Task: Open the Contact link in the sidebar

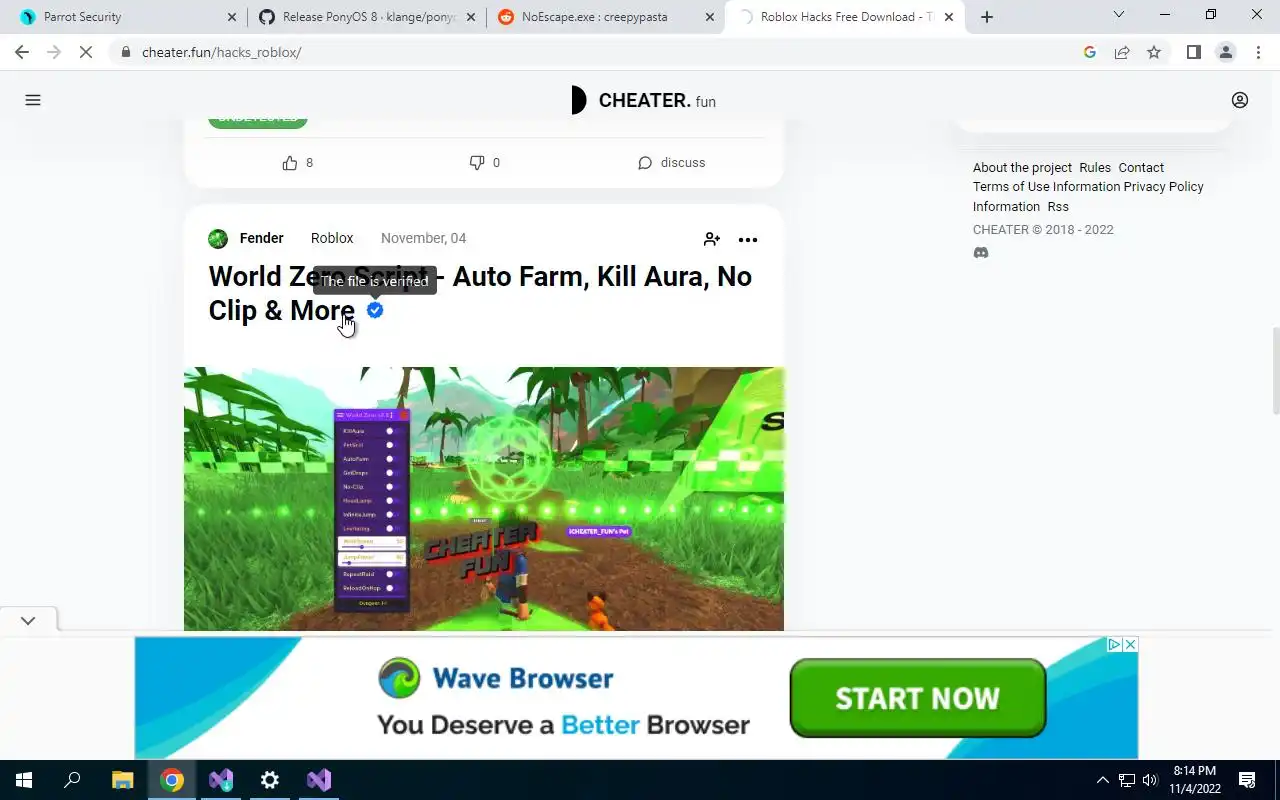Action: point(1141,168)
